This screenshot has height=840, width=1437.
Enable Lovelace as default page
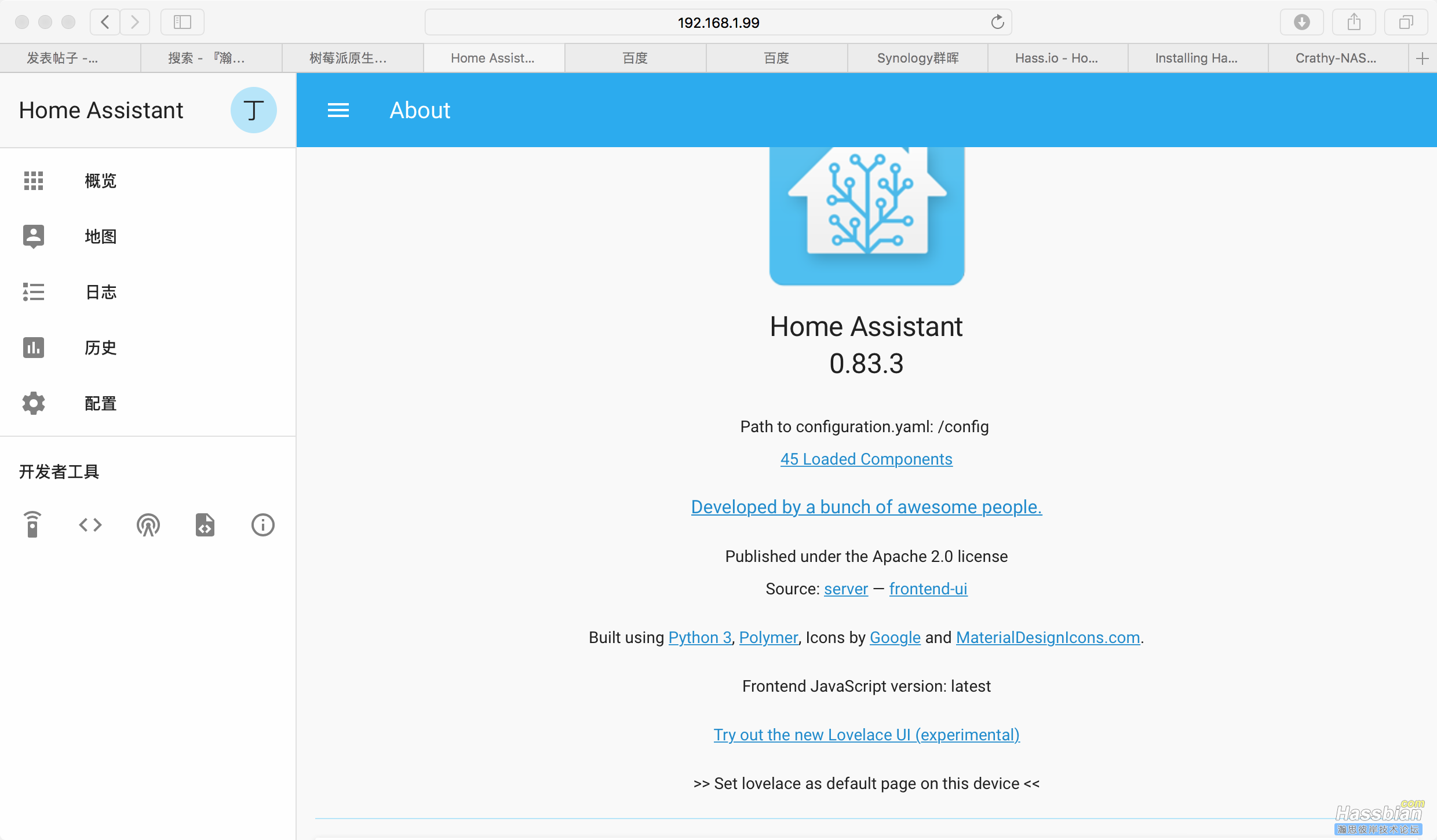click(x=866, y=783)
